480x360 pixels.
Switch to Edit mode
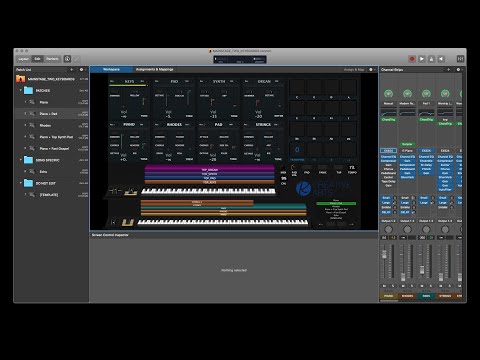click(x=37, y=59)
